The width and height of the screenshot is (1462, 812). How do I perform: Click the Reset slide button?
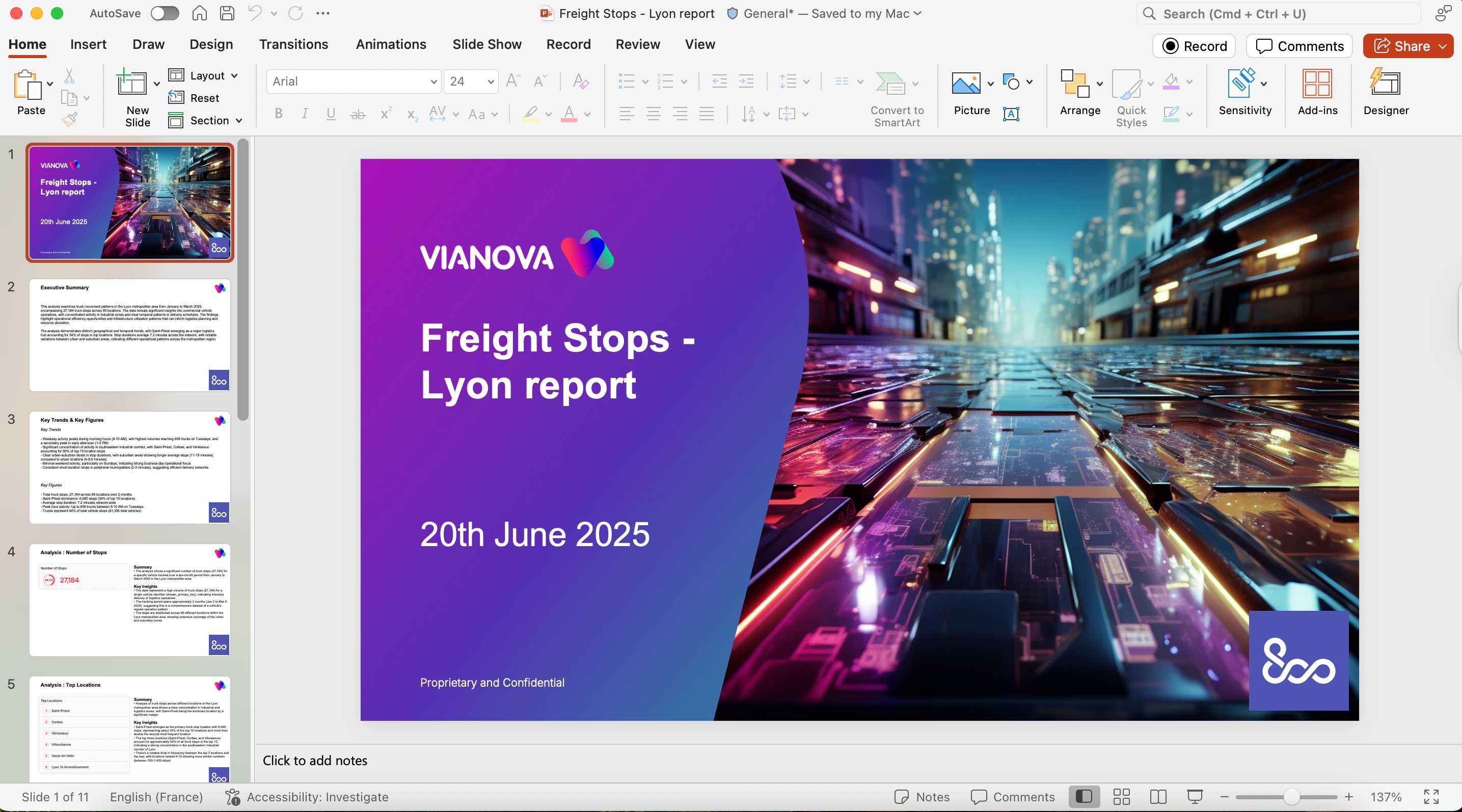pyautogui.click(x=194, y=98)
